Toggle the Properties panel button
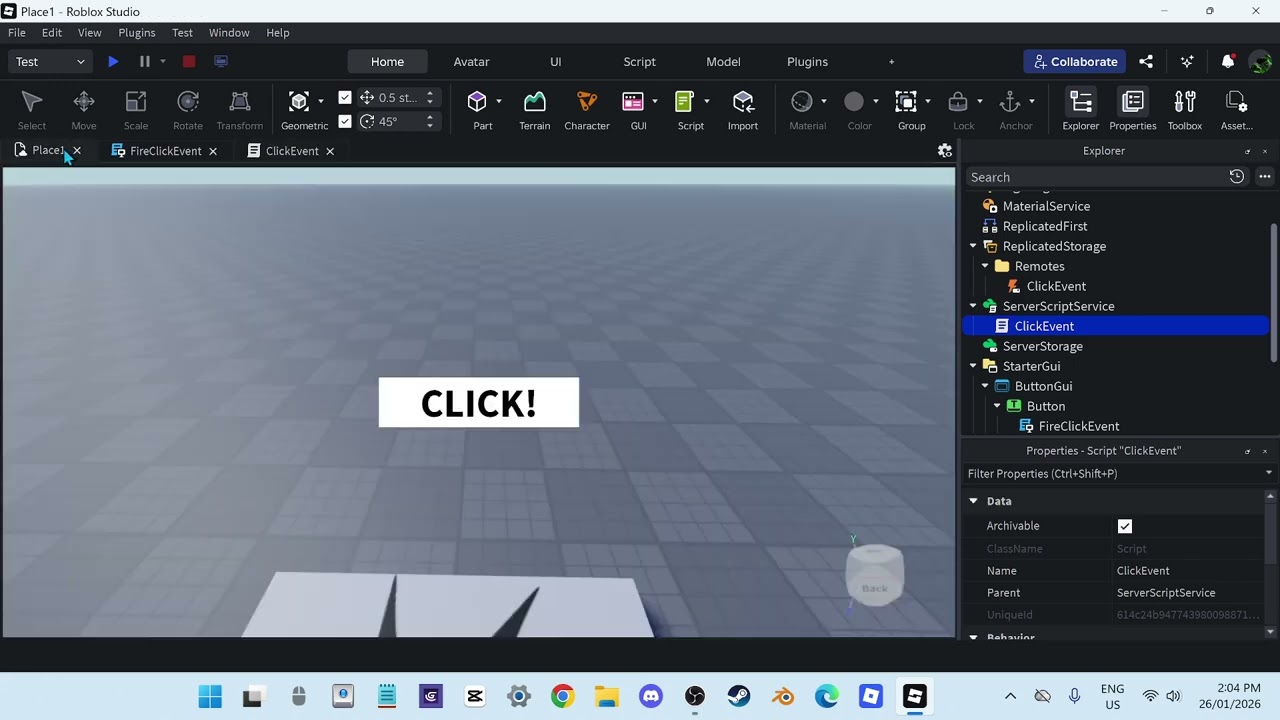1280x720 pixels. coord(1133,110)
